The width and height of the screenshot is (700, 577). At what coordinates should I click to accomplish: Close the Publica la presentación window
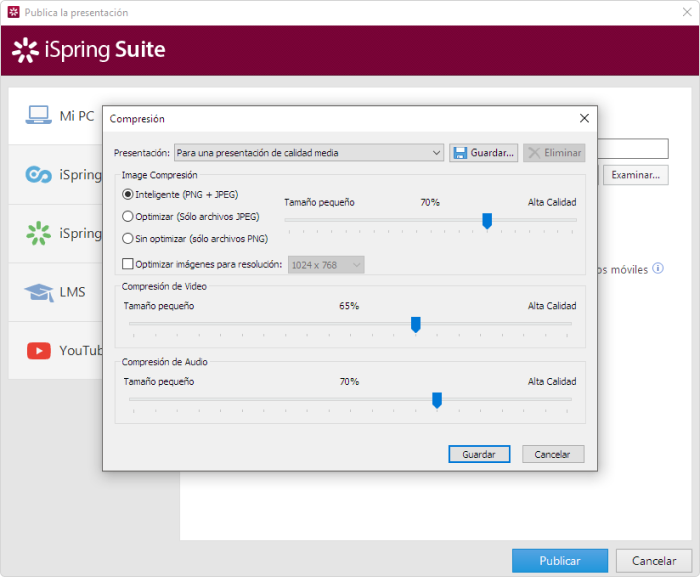click(x=687, y=12)
